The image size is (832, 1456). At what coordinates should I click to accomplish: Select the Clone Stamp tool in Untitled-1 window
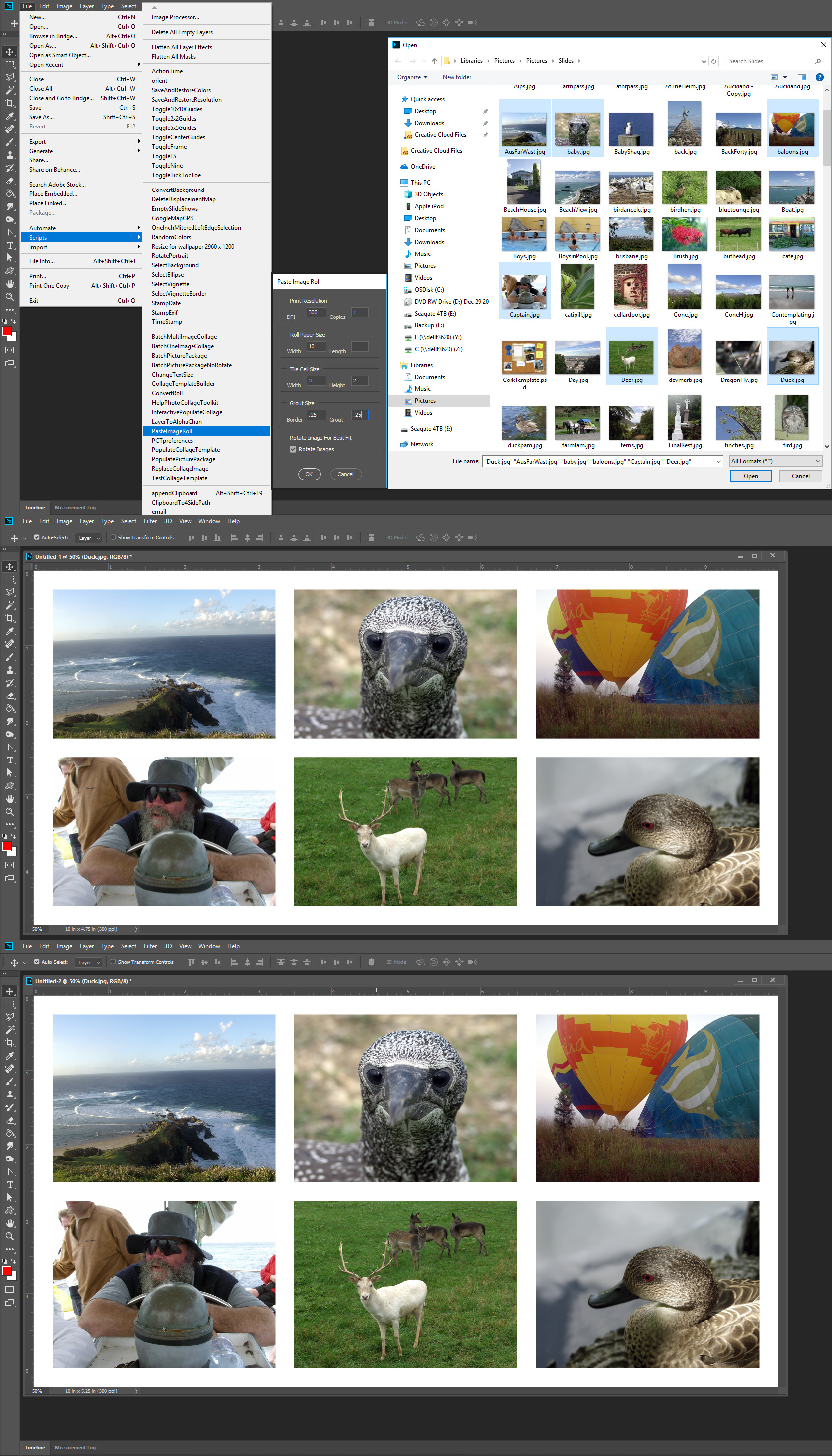point(10,670)
